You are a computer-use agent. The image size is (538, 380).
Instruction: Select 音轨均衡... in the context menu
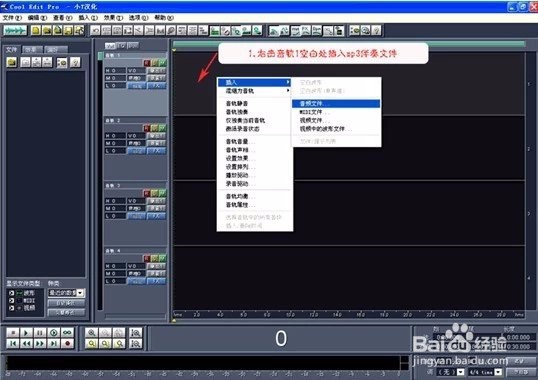tap(255, 197)
